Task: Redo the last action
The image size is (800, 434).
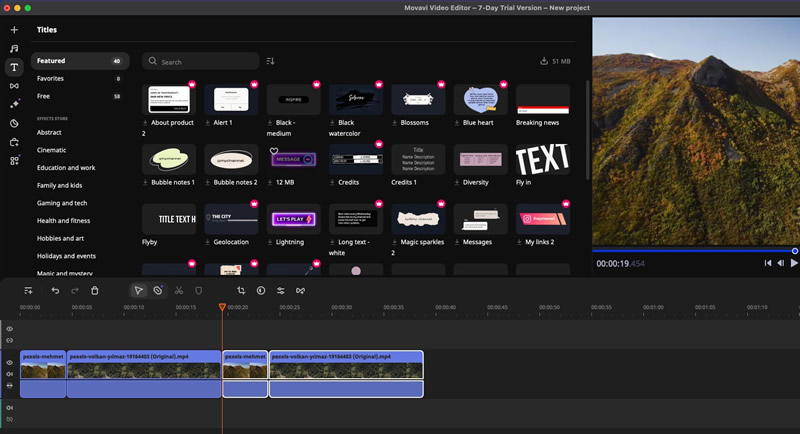Action: [75, 291]
